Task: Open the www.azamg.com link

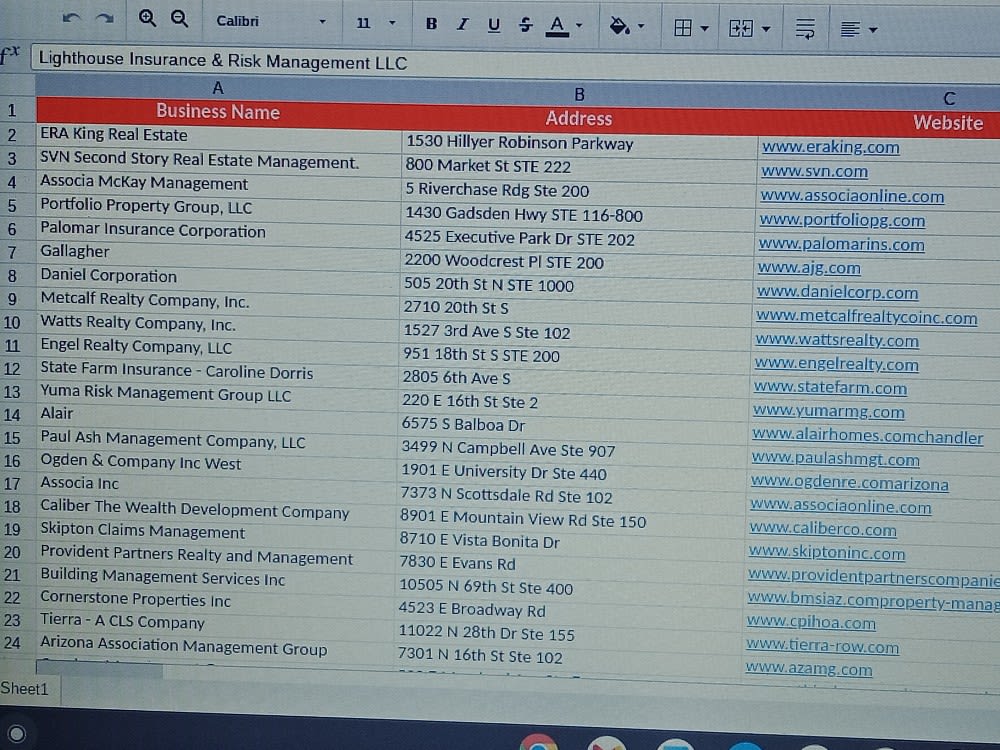Action: coord(809,669)
